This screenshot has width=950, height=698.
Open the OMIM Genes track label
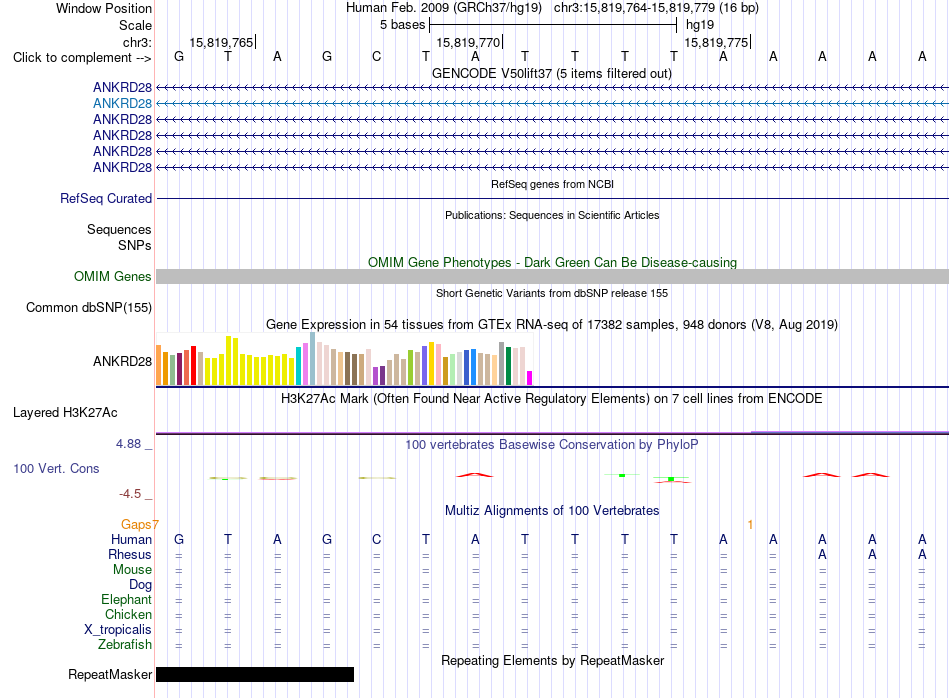(x=113, y=276)
